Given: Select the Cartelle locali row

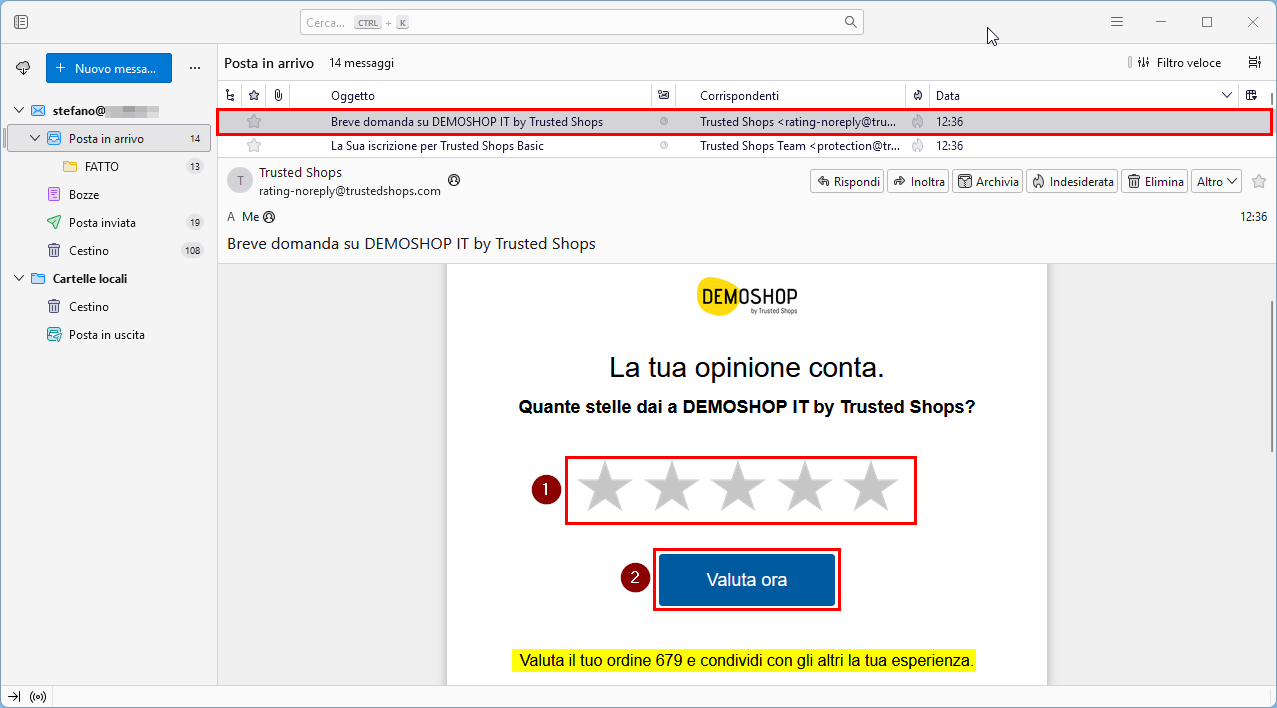Looking at the screenshot, I should tap(108, 278).
